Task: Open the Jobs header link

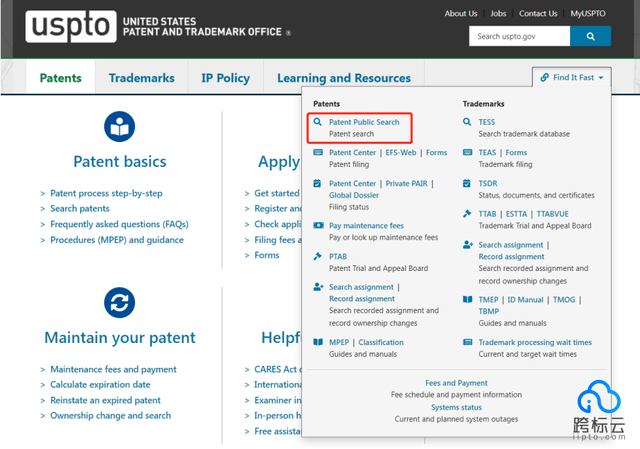Action: (x=498, y=13)
